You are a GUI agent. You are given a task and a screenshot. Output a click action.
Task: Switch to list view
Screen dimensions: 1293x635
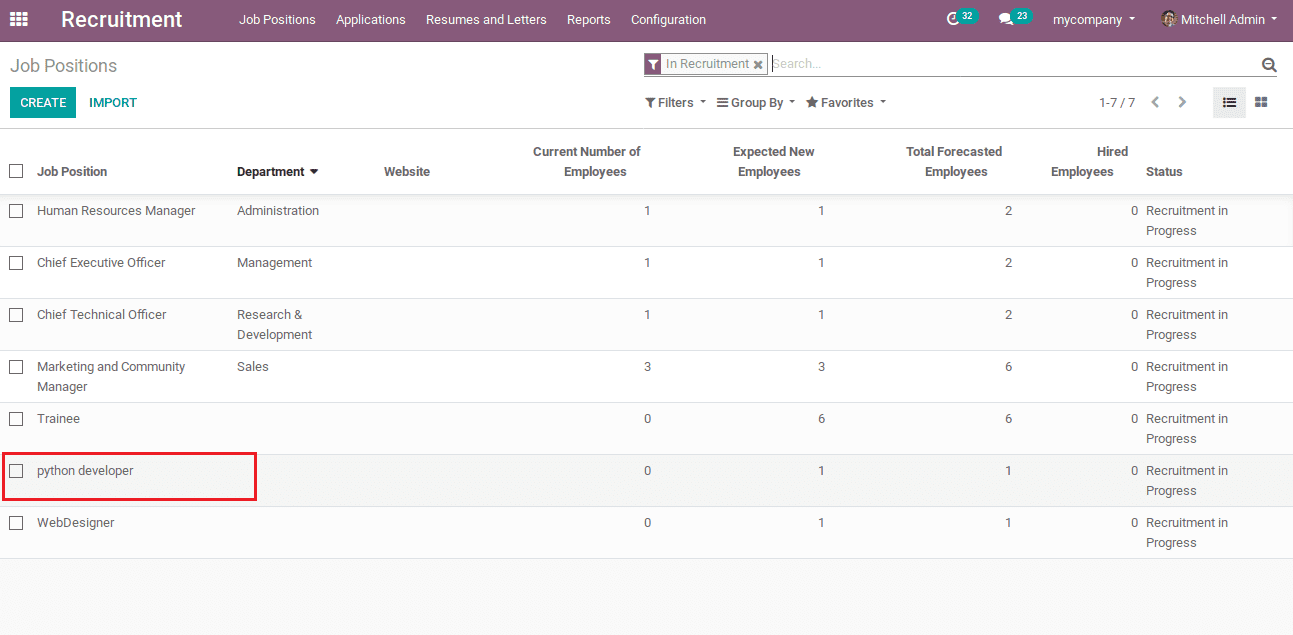coord(1229,102)
